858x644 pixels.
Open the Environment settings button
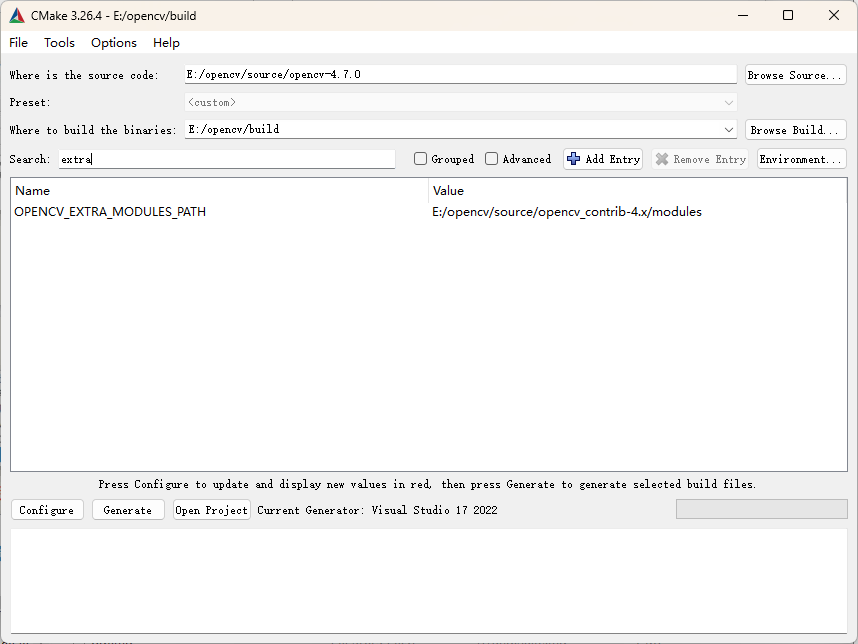click(802, 159)
